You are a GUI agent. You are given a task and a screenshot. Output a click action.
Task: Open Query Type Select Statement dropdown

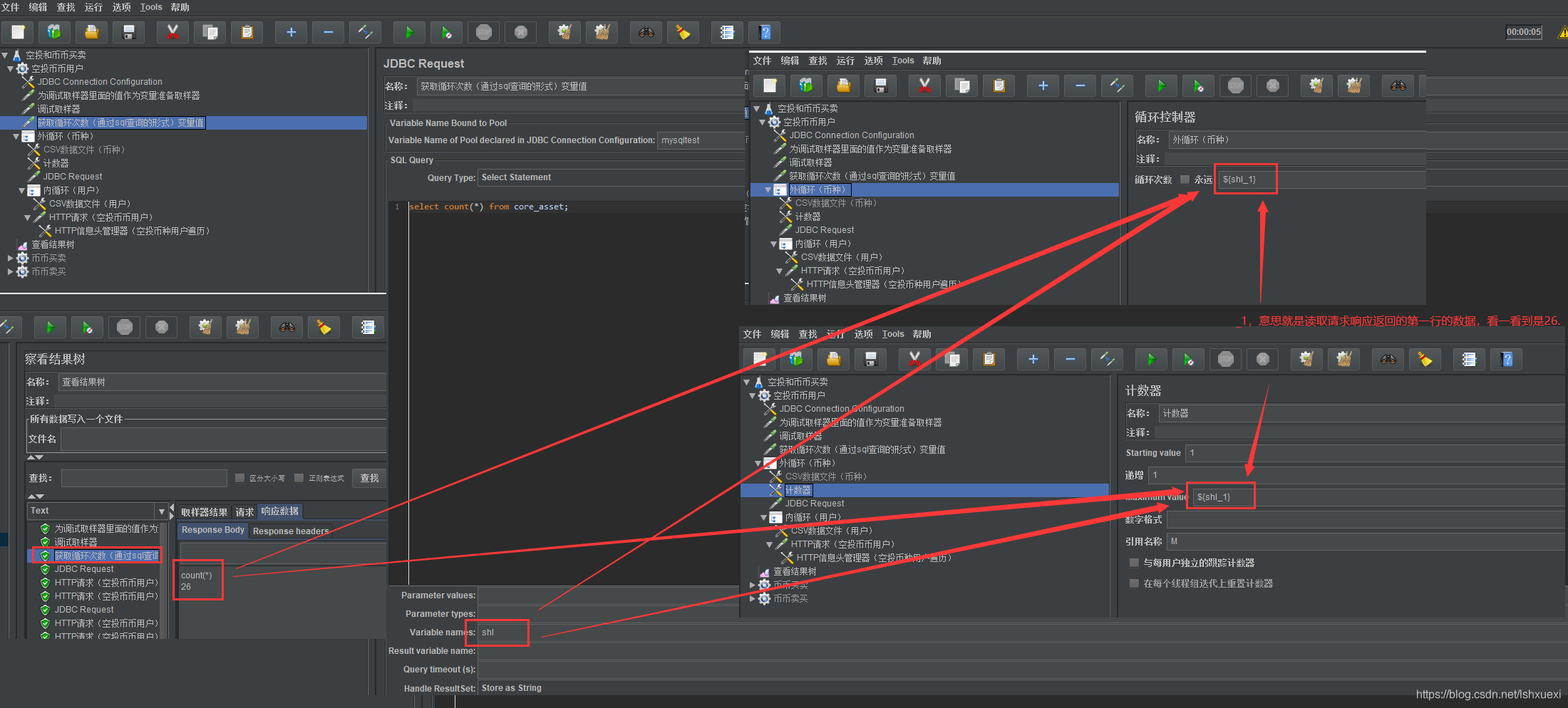[612, 177]
